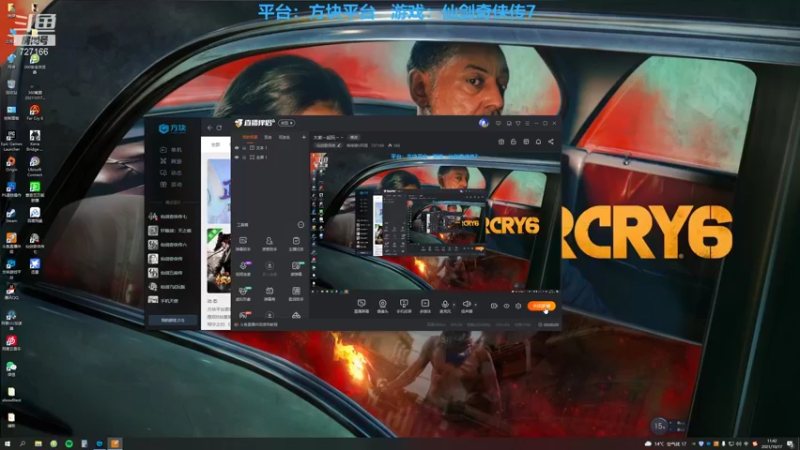Open the first tool in the toolbox (弹幕助手)
800x450 pixels.
tap(243, 243)
